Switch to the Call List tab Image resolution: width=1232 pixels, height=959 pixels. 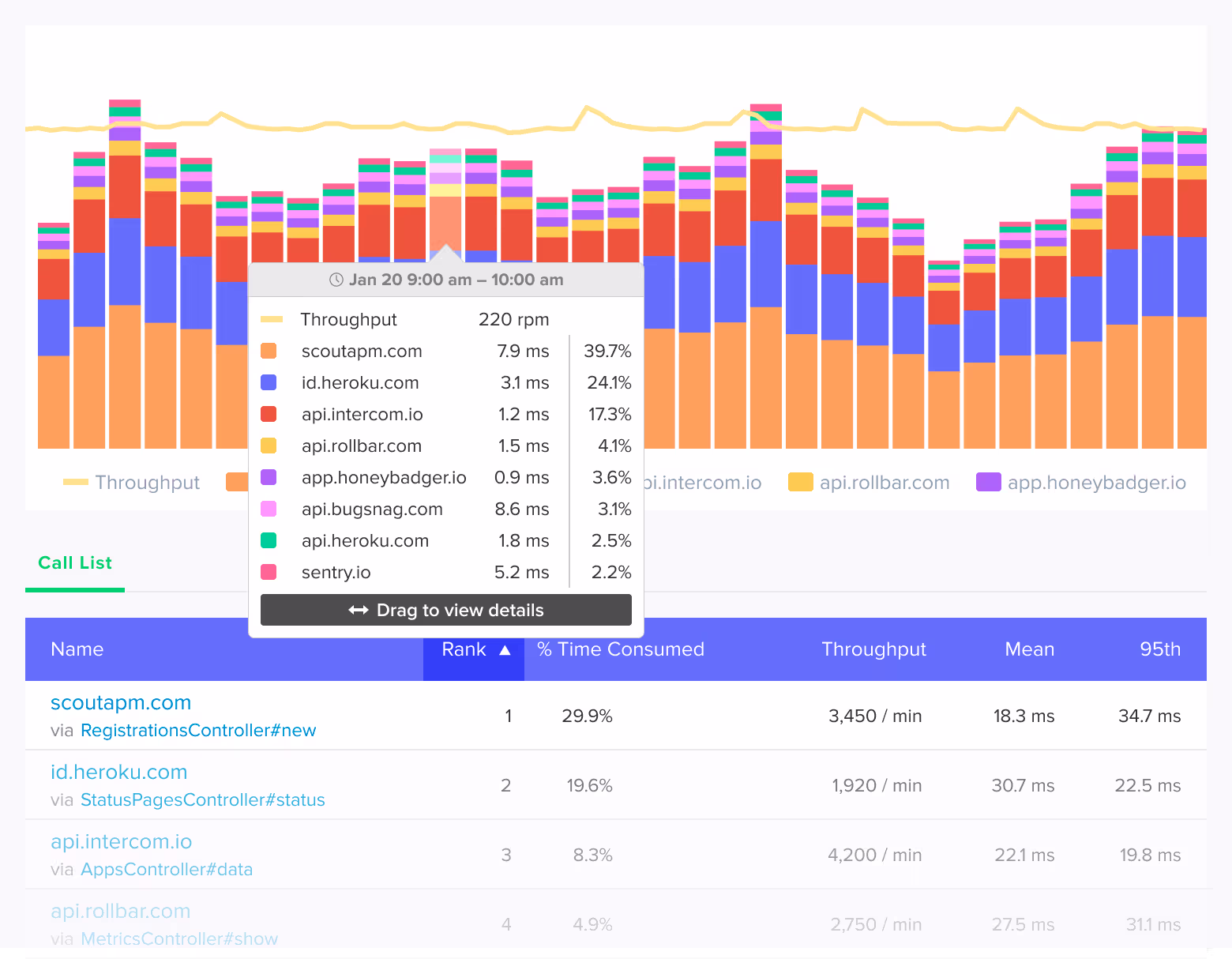point(74,562)
